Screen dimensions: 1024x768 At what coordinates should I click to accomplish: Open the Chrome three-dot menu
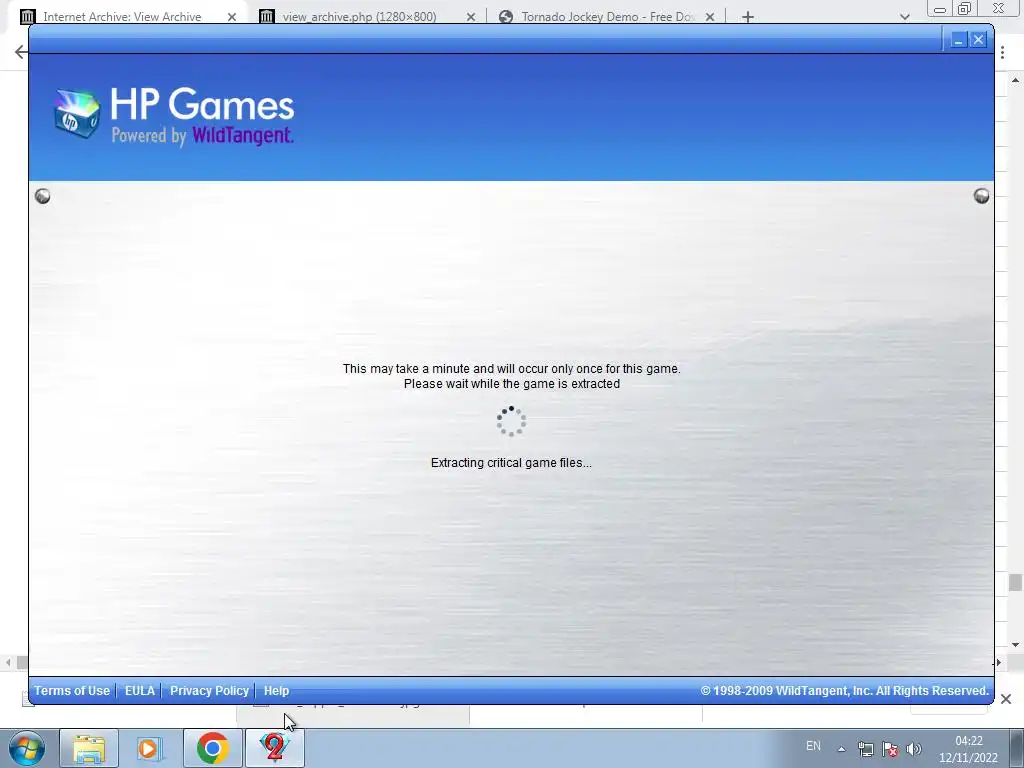[x=1002, y=52]
